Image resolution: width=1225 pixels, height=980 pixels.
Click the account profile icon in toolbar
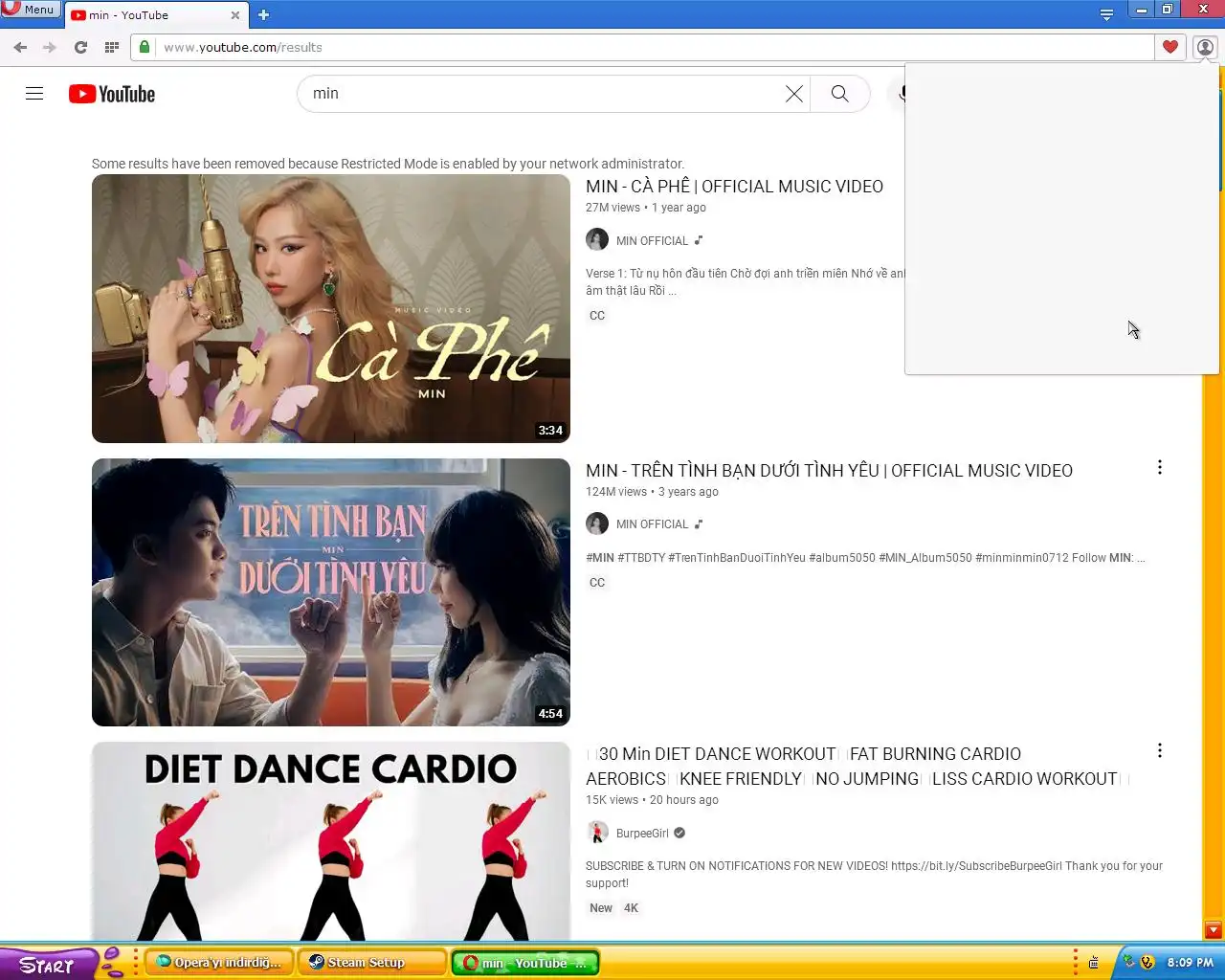(x=1205, y=47)
